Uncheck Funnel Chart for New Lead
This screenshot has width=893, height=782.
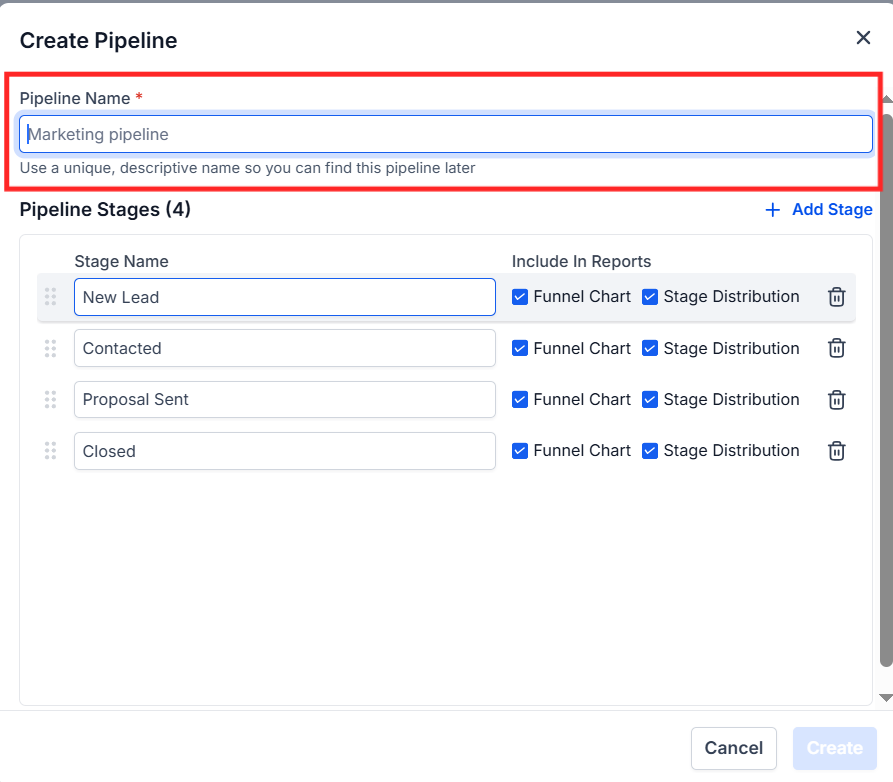click(520, 297)
